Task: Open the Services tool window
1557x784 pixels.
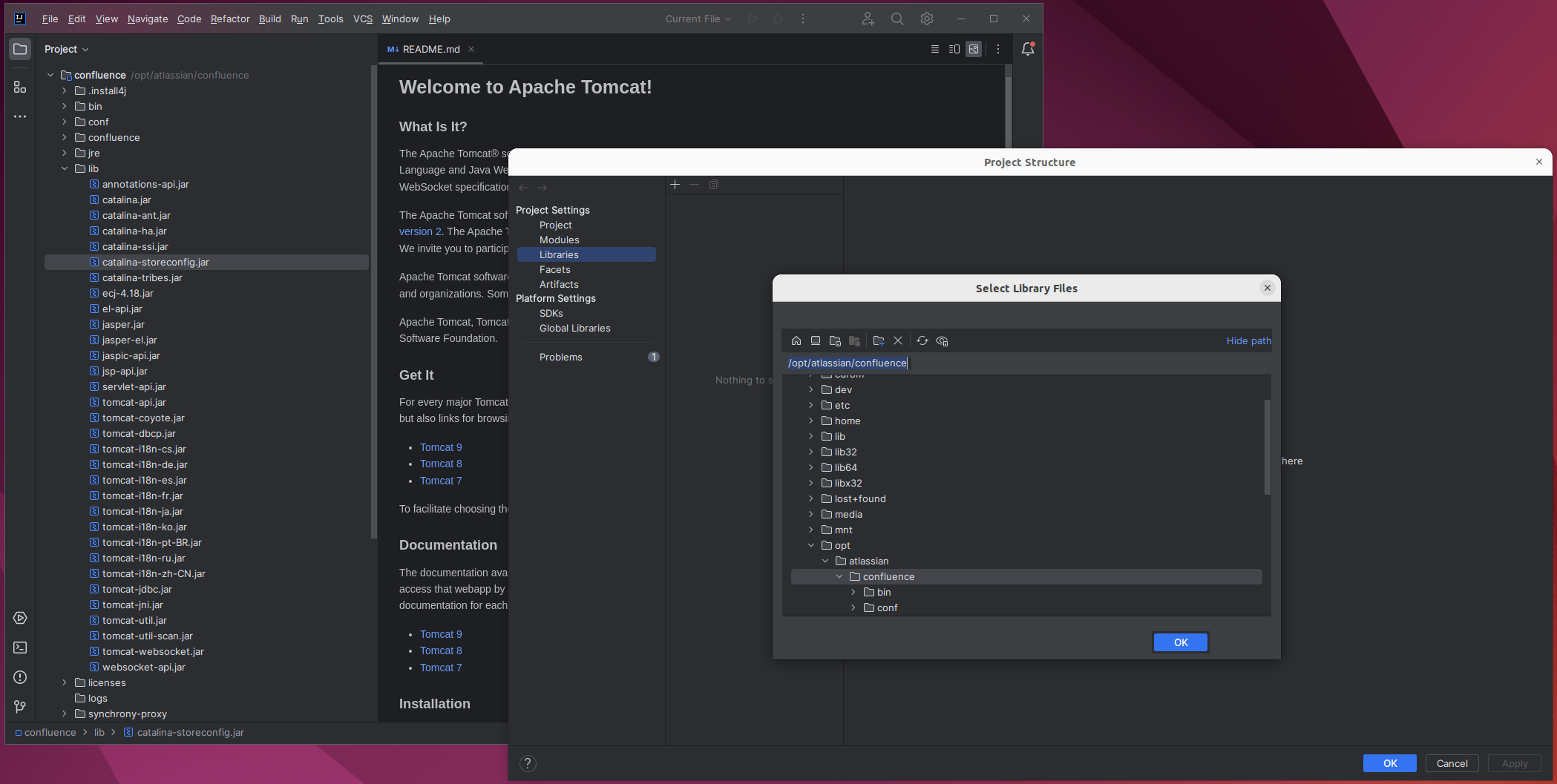Action: [20, 618]
